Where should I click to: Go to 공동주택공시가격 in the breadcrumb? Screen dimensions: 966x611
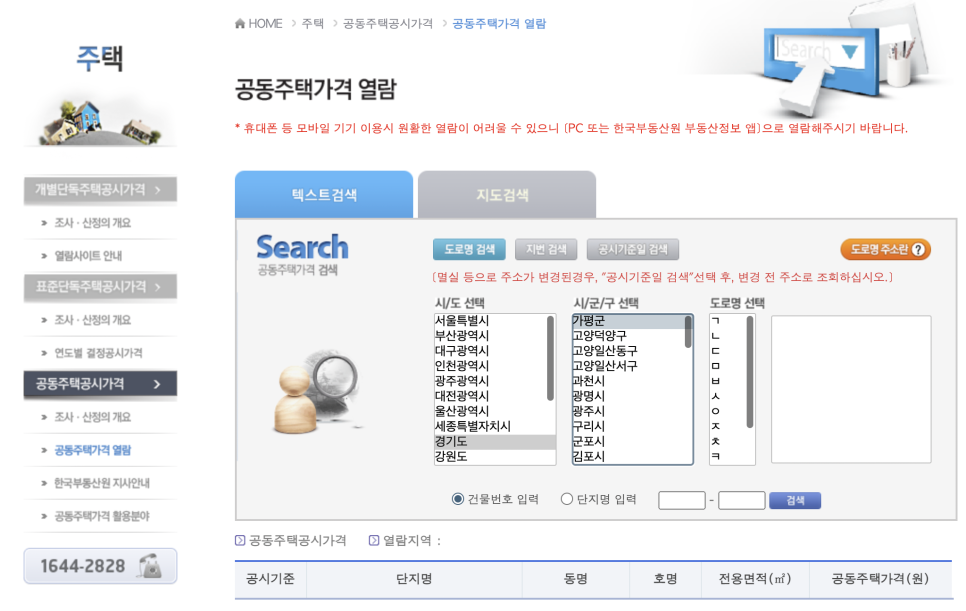[388, 23]
